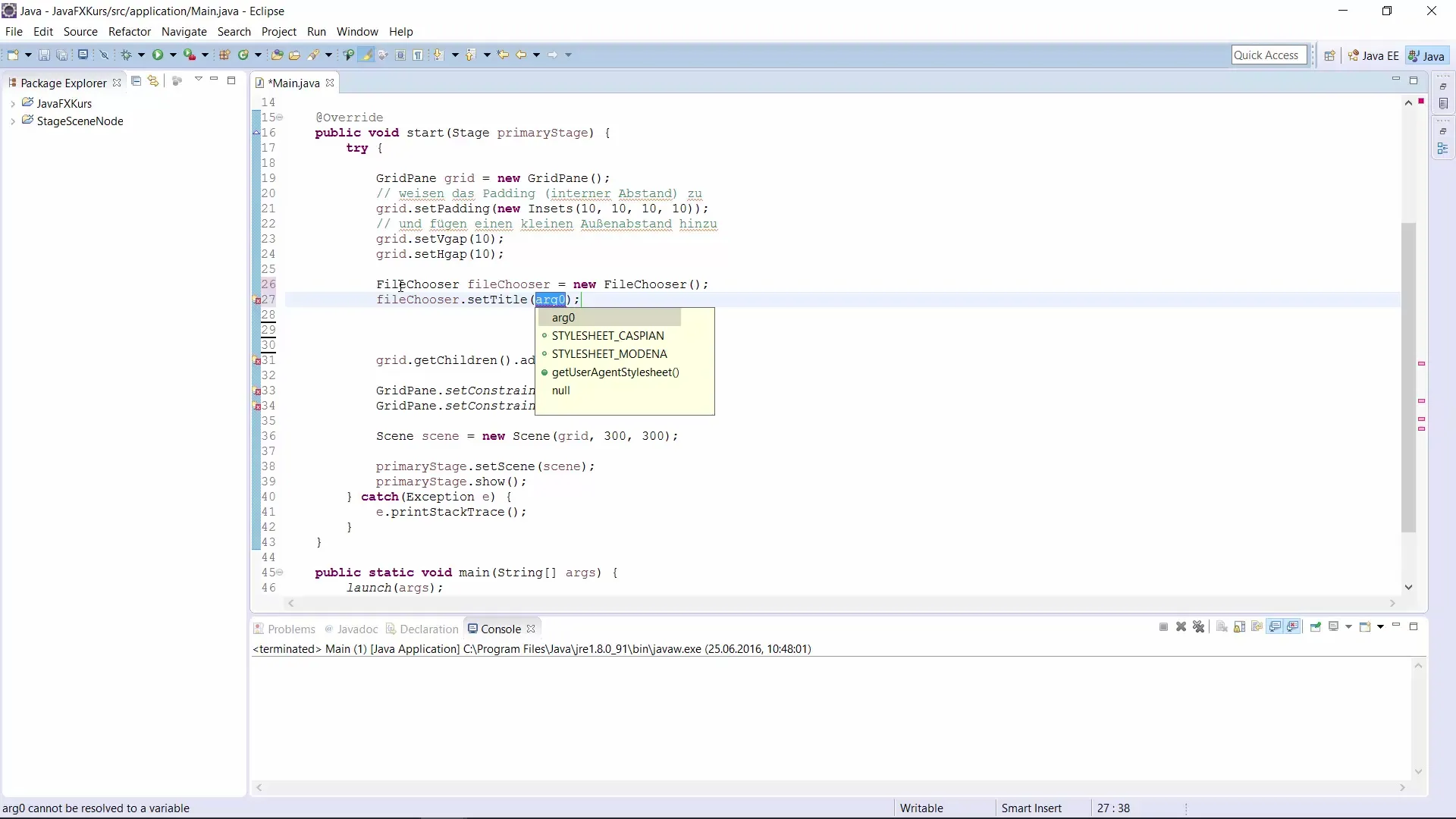Open the Run dropdown arrow
The height and width of the screenshot is (819, 1456).
point(173,55)
